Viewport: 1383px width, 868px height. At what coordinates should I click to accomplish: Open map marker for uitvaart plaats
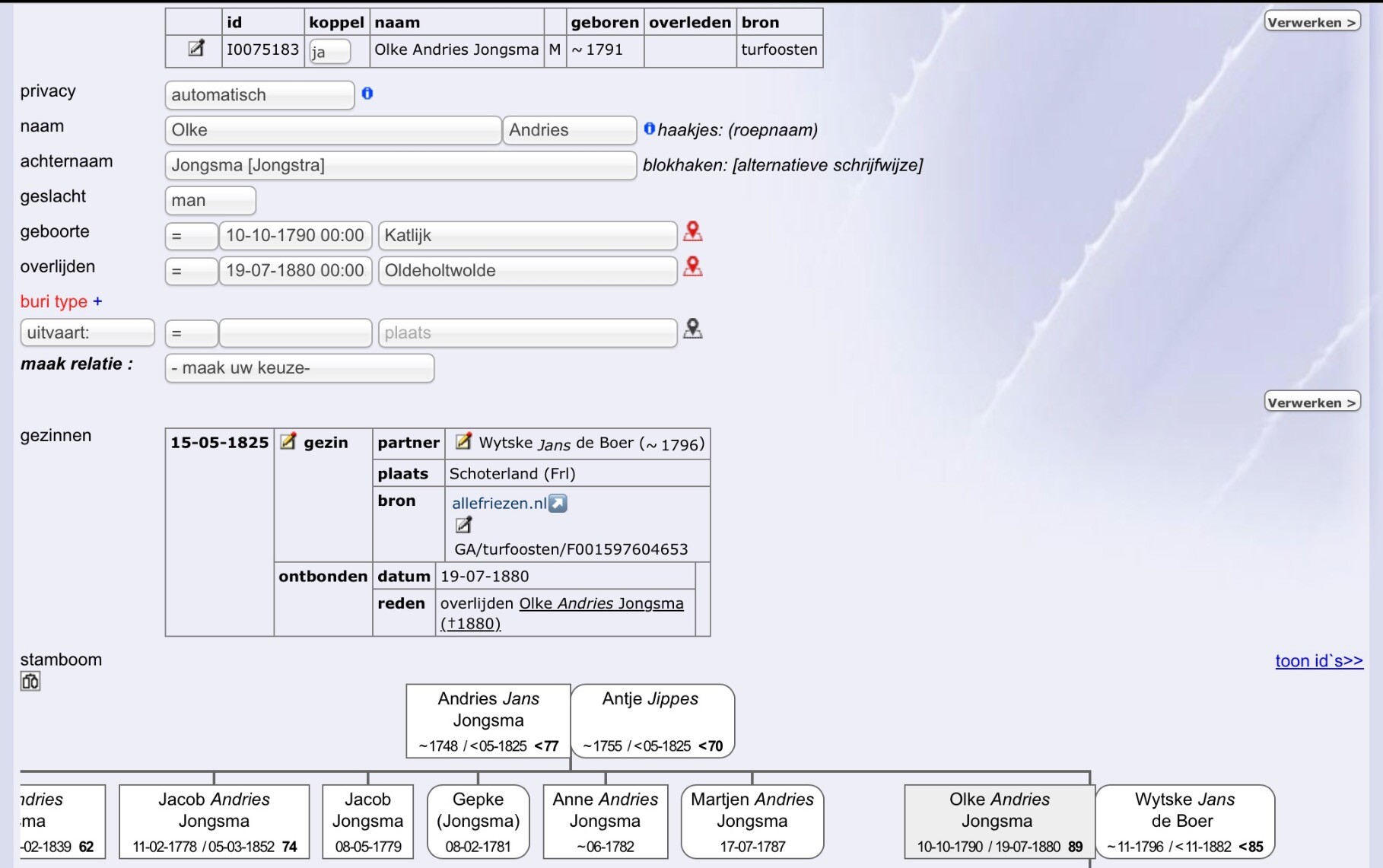click(x=692, y=329)
